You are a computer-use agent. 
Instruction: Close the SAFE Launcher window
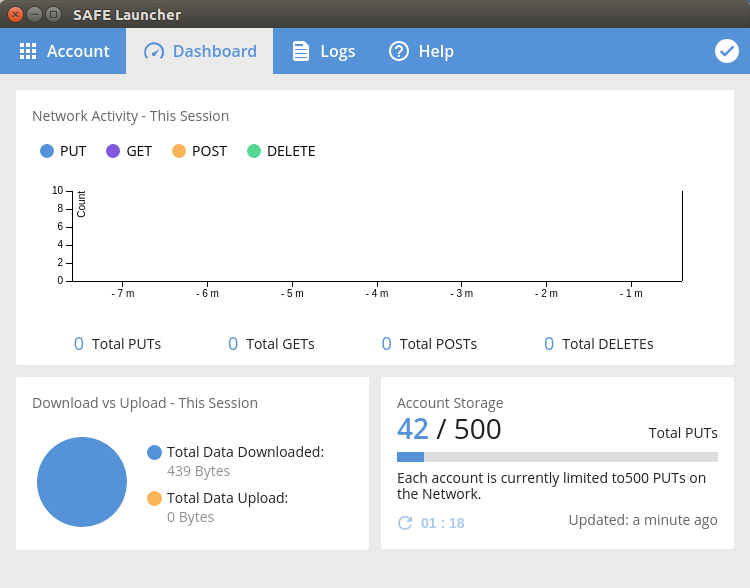pyautogui.click(x=15, y=14)
